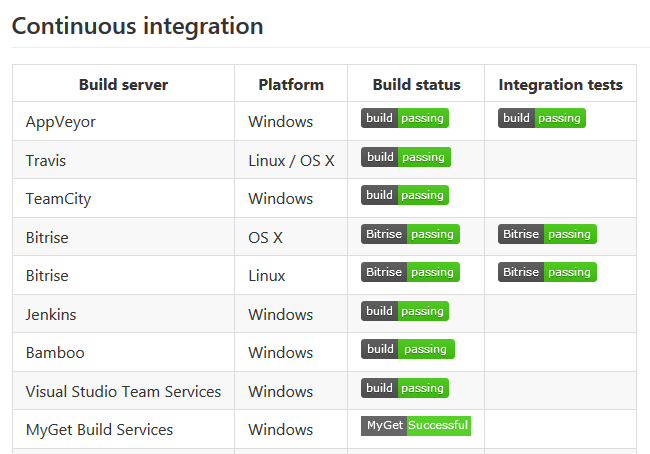Click the Bitrise name in OS X row
This screenshot has height=454, width=650.
pyautogui.click(x=47, y=238)
